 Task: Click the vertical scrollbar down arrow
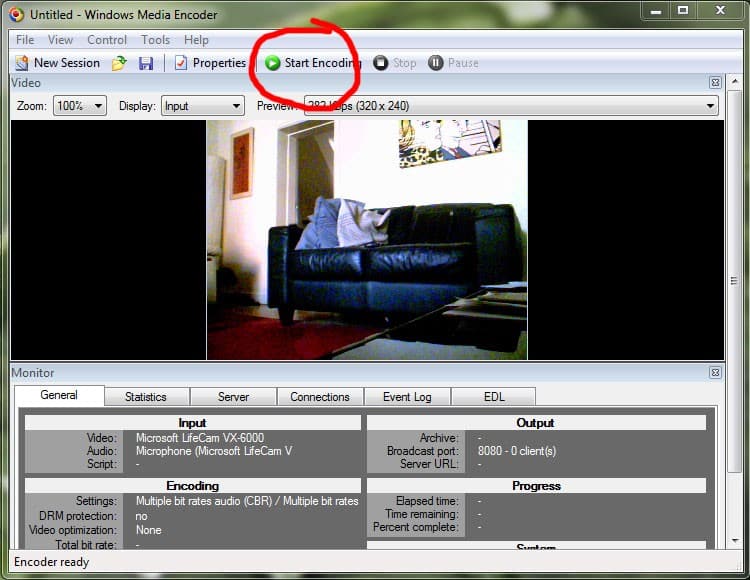pos(735,540)
